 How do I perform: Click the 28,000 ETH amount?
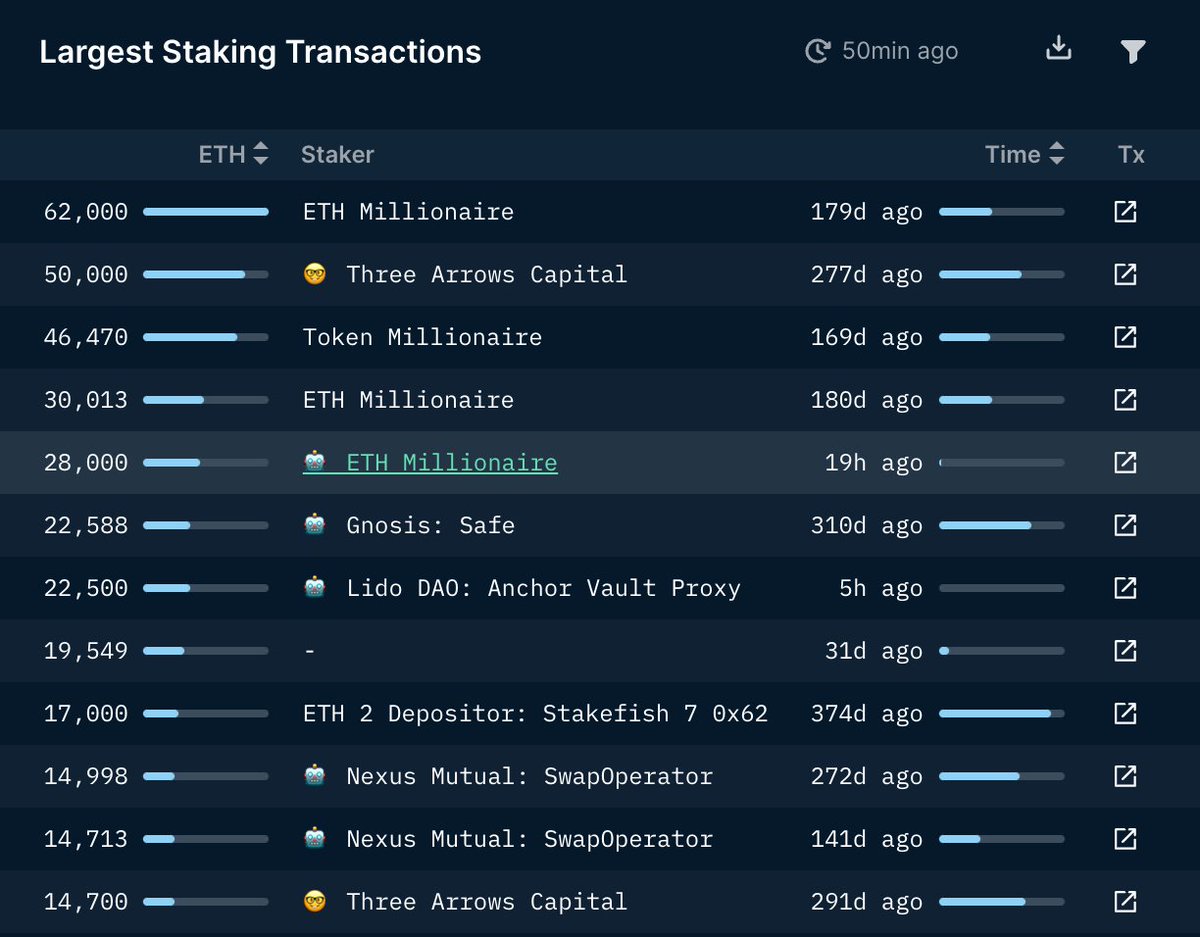coord(86,462)
